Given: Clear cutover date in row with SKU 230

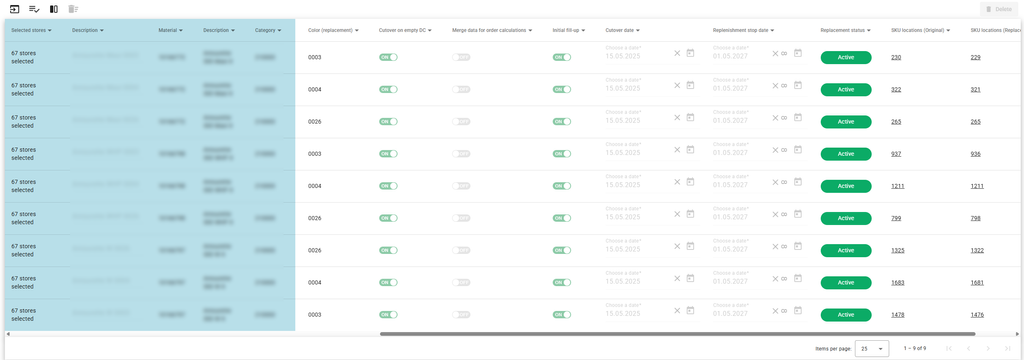Looking at the screenshot, I should (677, 54).
